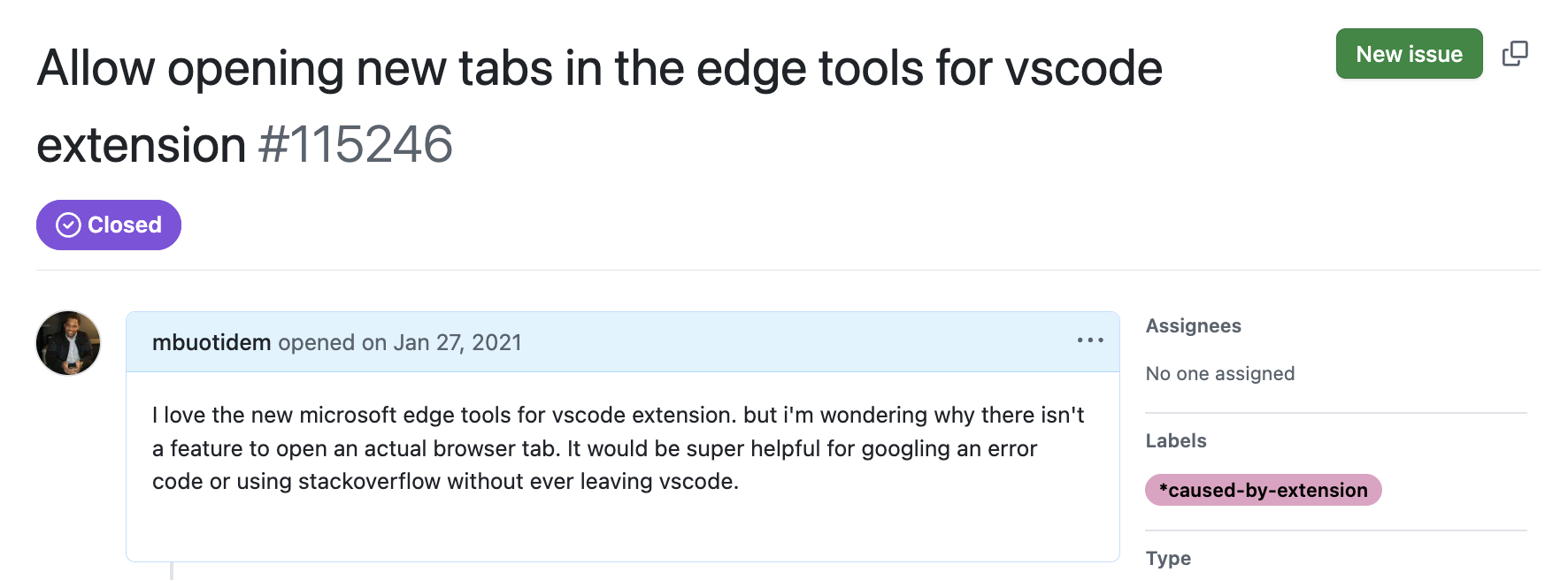Viewport: 1568px width, 580px height.
Task: Click the issue description paragraph text
Action: 618,448
